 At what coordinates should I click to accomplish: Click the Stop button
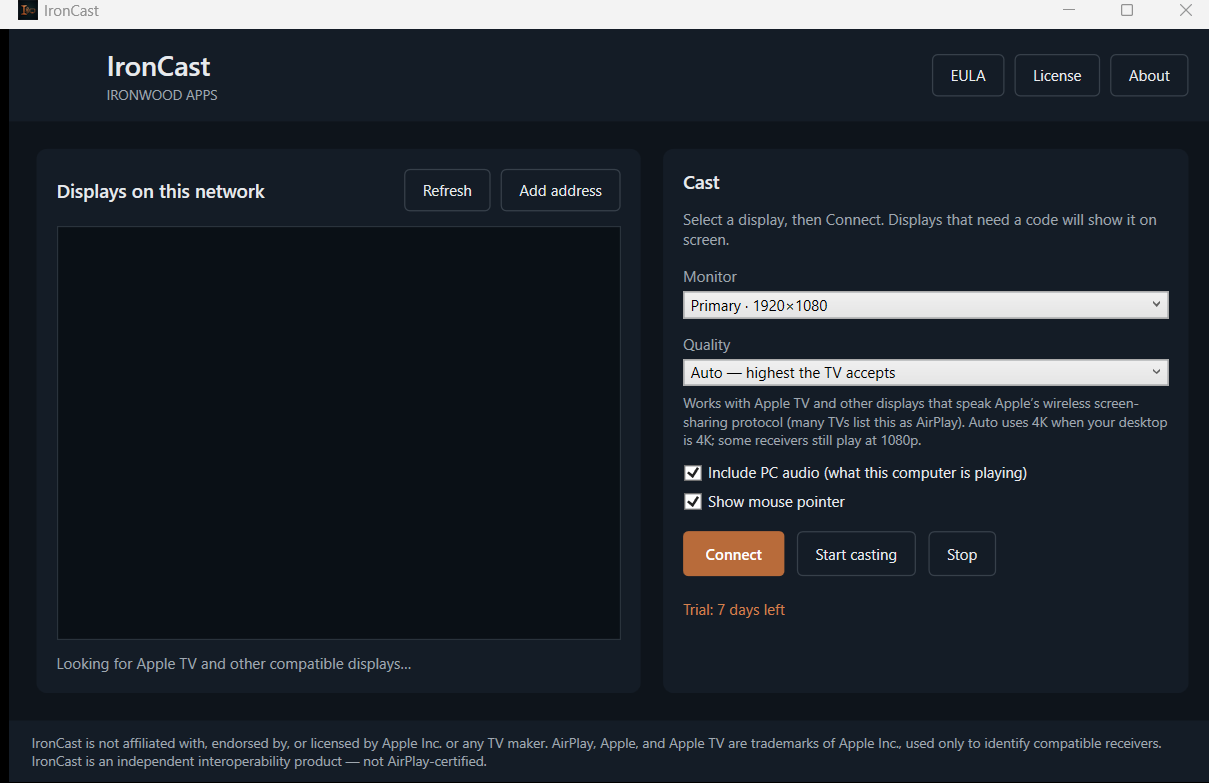(962, 554)
